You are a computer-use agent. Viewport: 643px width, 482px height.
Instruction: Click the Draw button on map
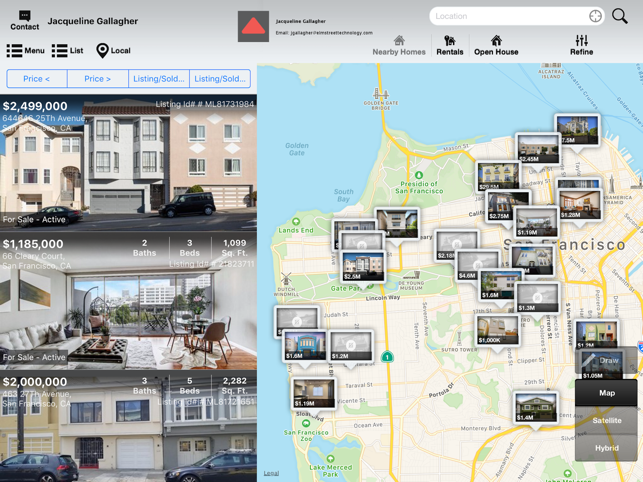pyautogui.click(x=606, y=361)
